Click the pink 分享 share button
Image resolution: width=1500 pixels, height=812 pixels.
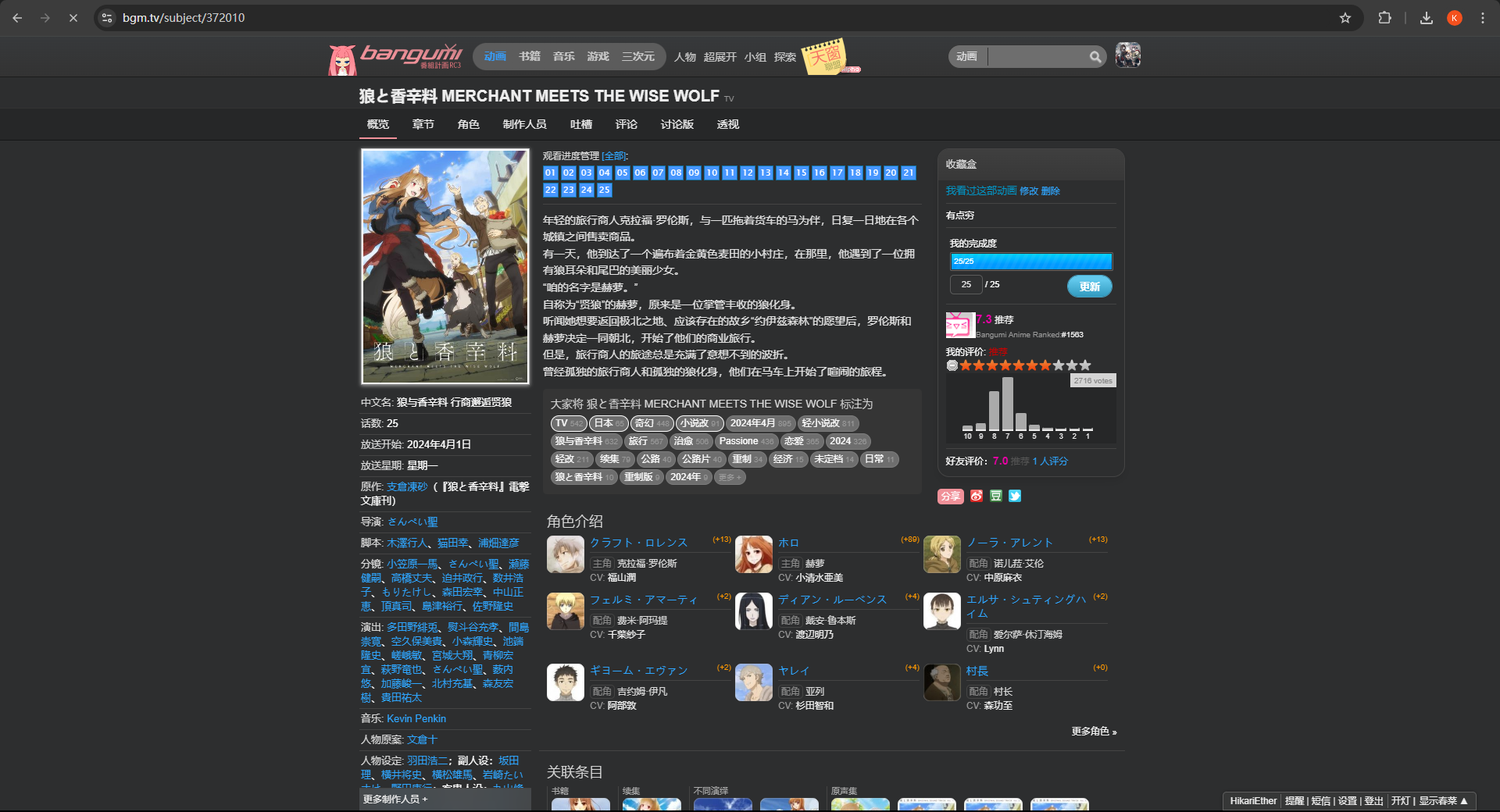[x=951, y=496]
